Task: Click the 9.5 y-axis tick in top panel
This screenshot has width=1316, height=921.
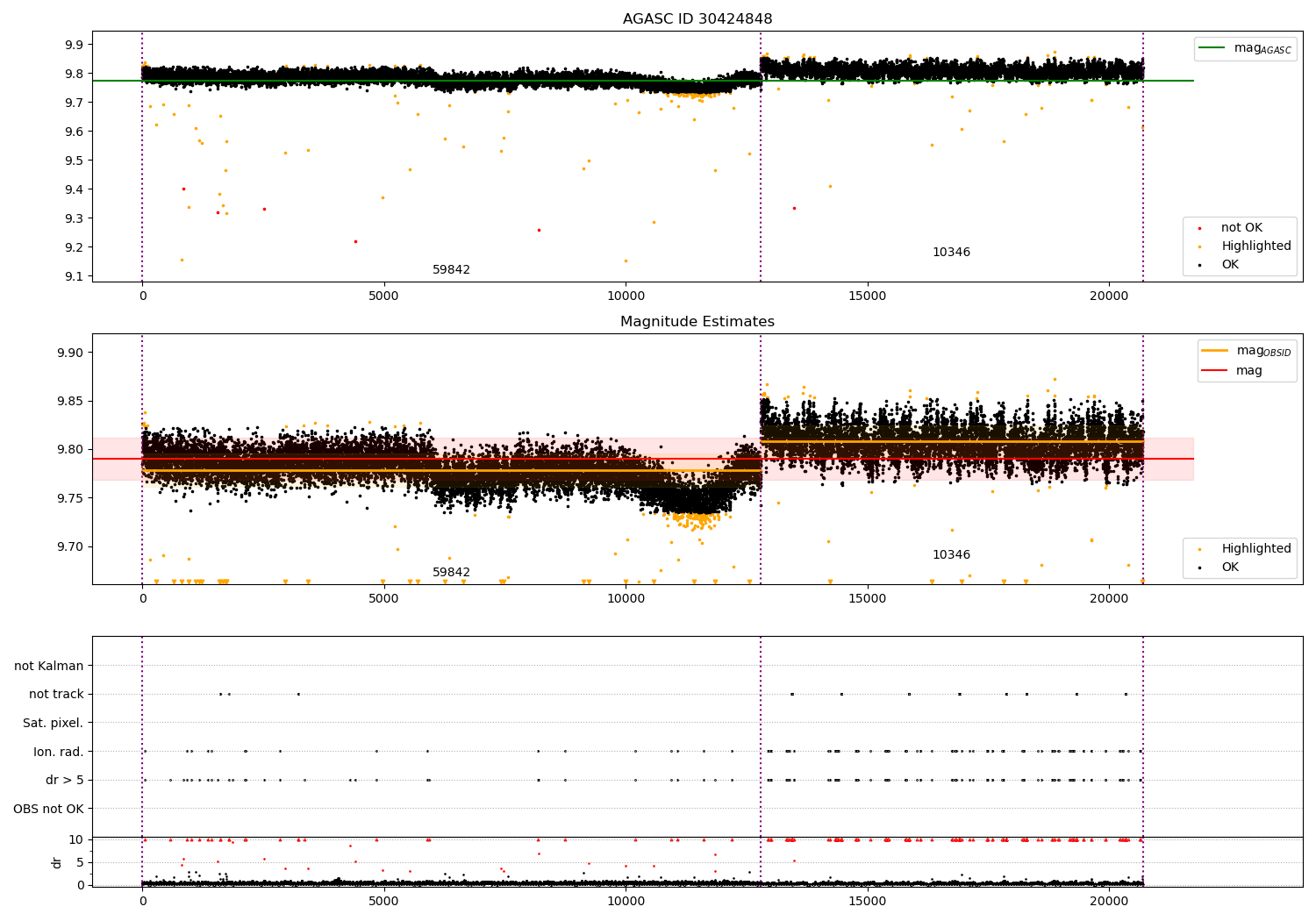Action: pyautogui.click(x=75, y=161)
